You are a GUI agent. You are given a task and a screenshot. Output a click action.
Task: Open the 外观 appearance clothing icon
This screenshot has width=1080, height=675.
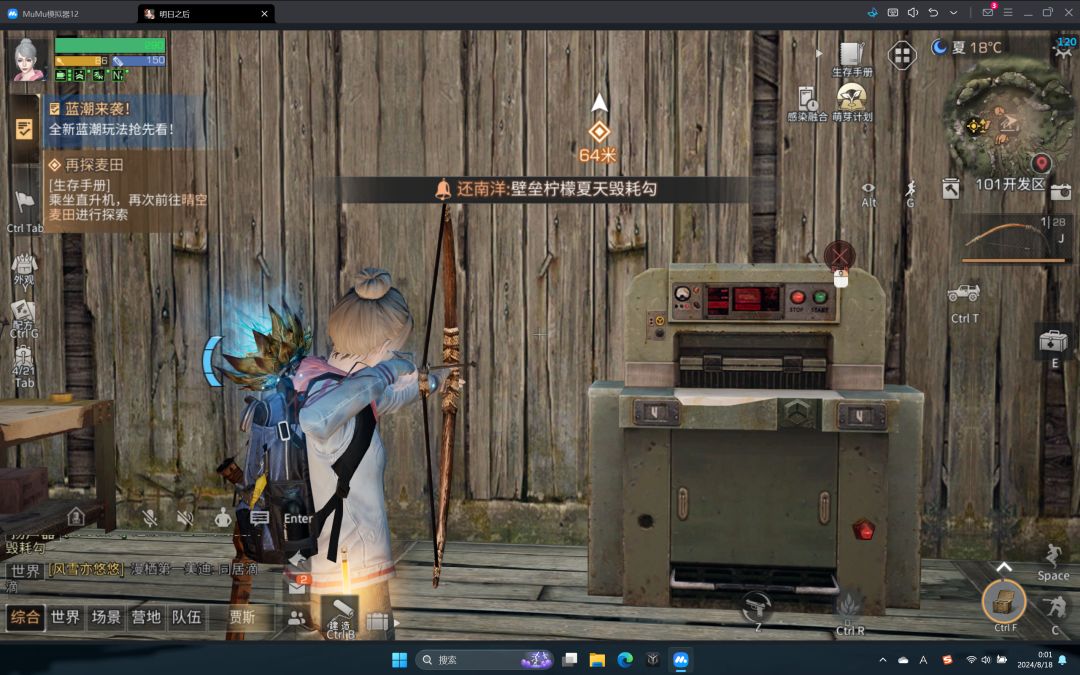24,269
